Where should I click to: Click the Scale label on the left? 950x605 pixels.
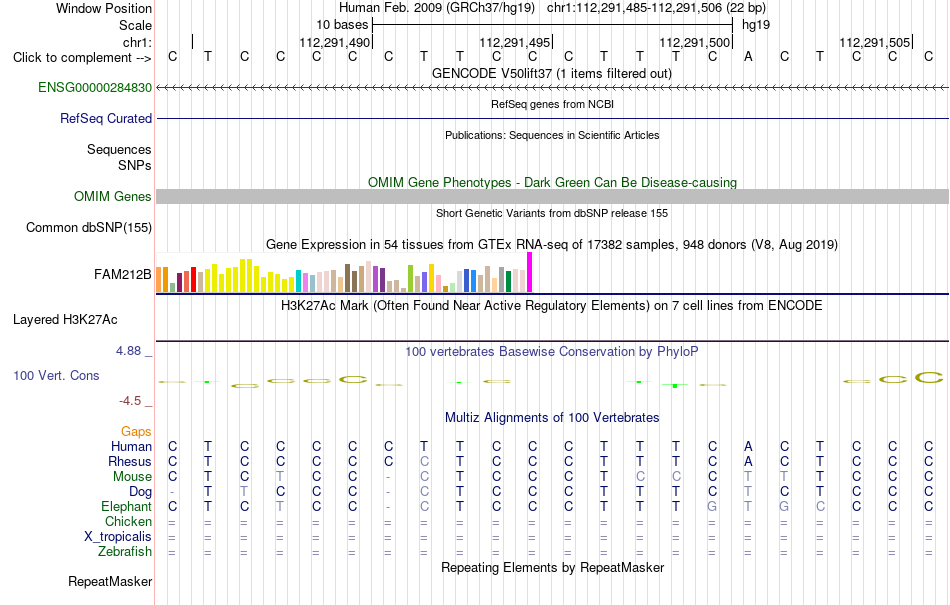click(135, 25)
